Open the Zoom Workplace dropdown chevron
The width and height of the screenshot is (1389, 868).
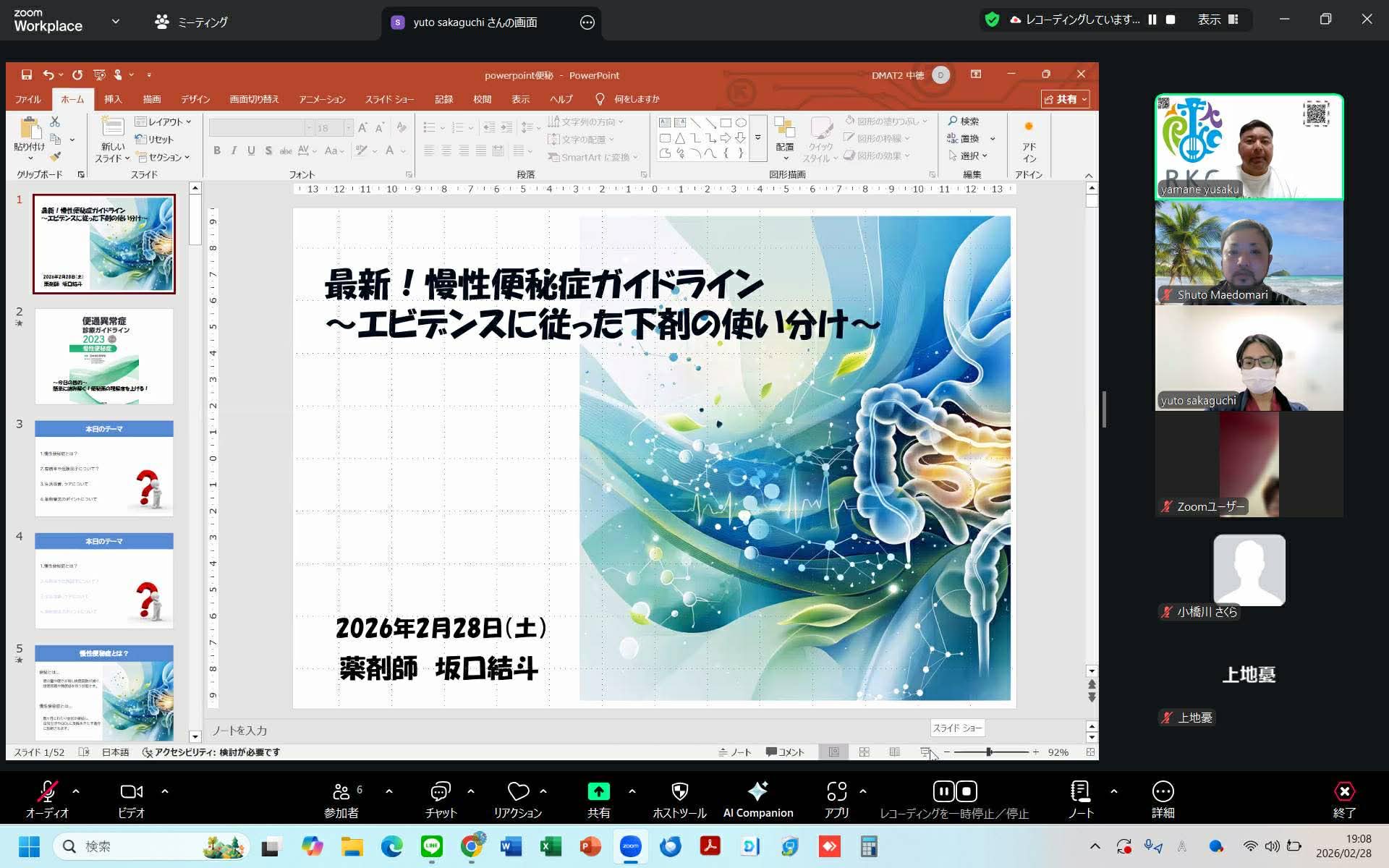click(116, 22)
